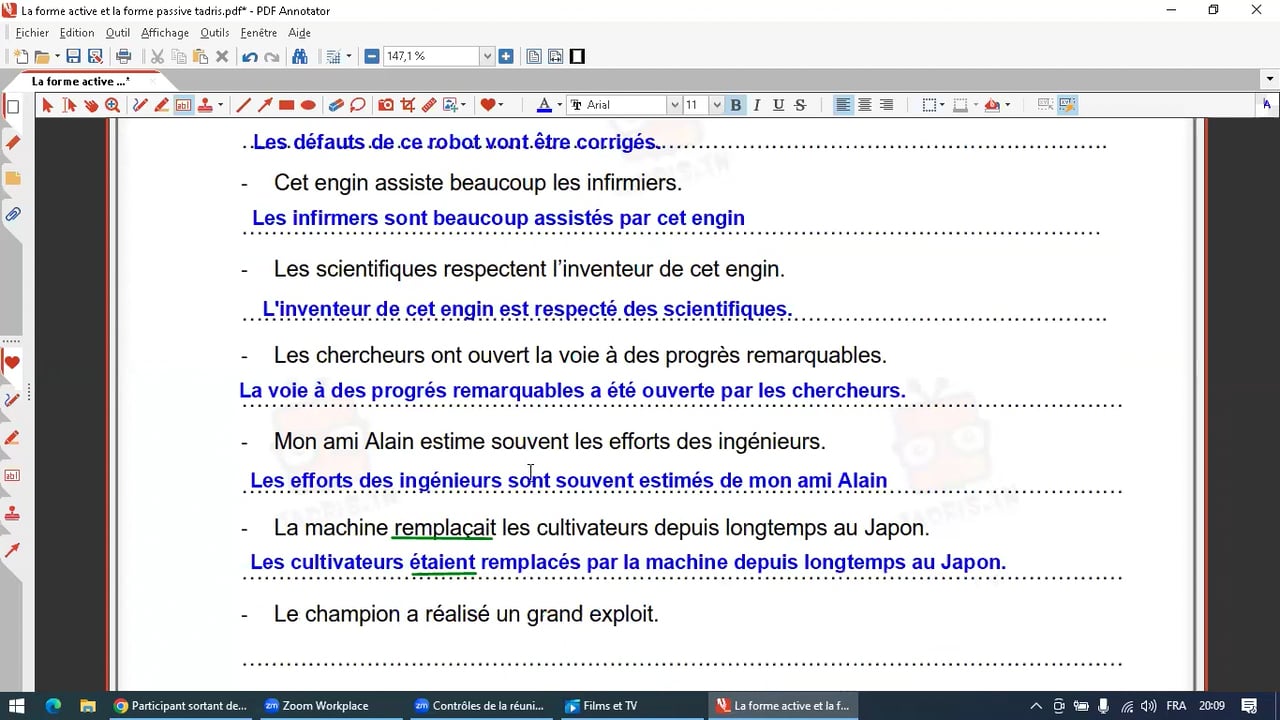Image resolution: width=1280 pixels, height=720 pixels.
Task: Switch to Zoom Workplace in taskbar
Action: (317, 706)
